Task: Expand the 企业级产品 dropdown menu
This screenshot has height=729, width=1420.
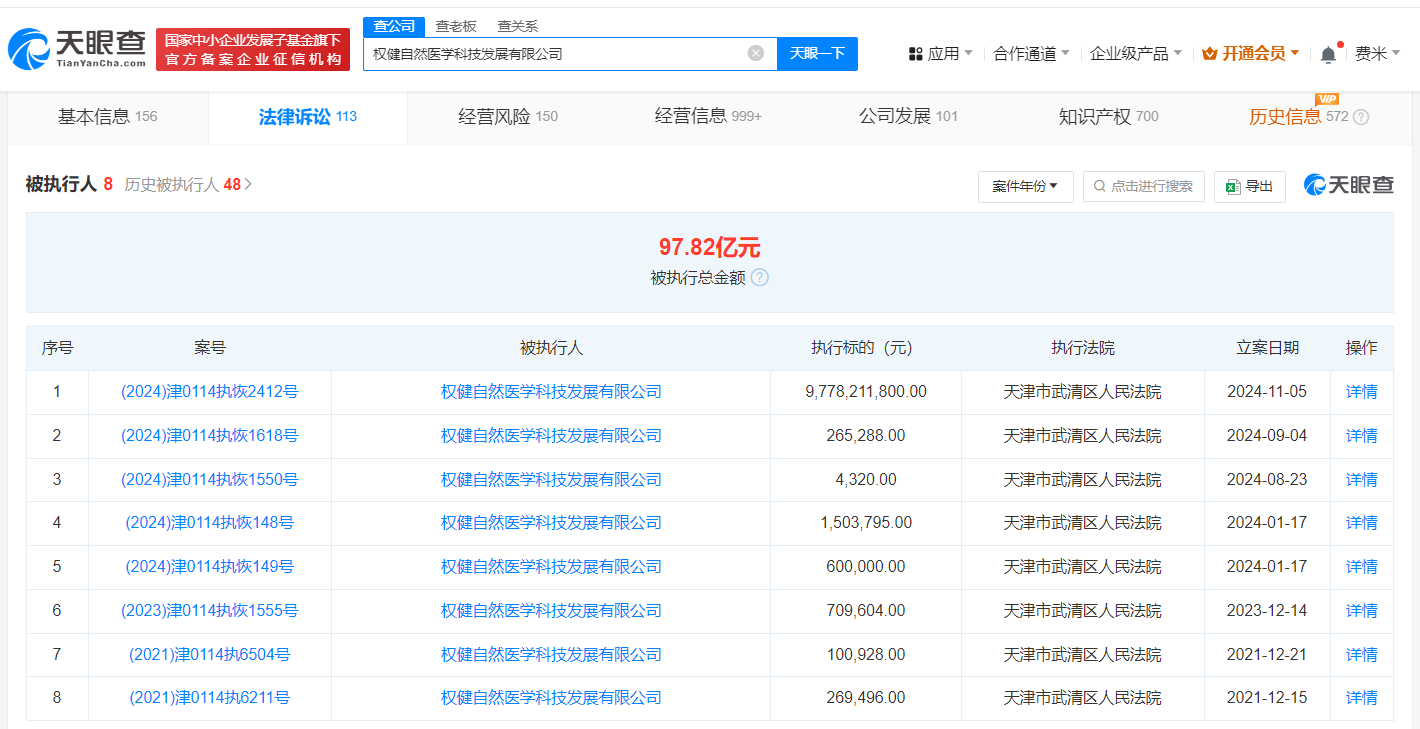Action: [x=1135, y=54]
